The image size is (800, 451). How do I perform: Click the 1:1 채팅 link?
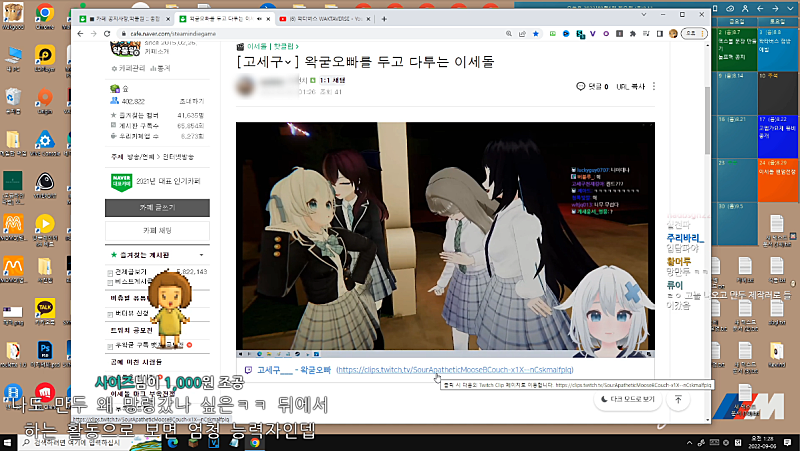(333, 80)
